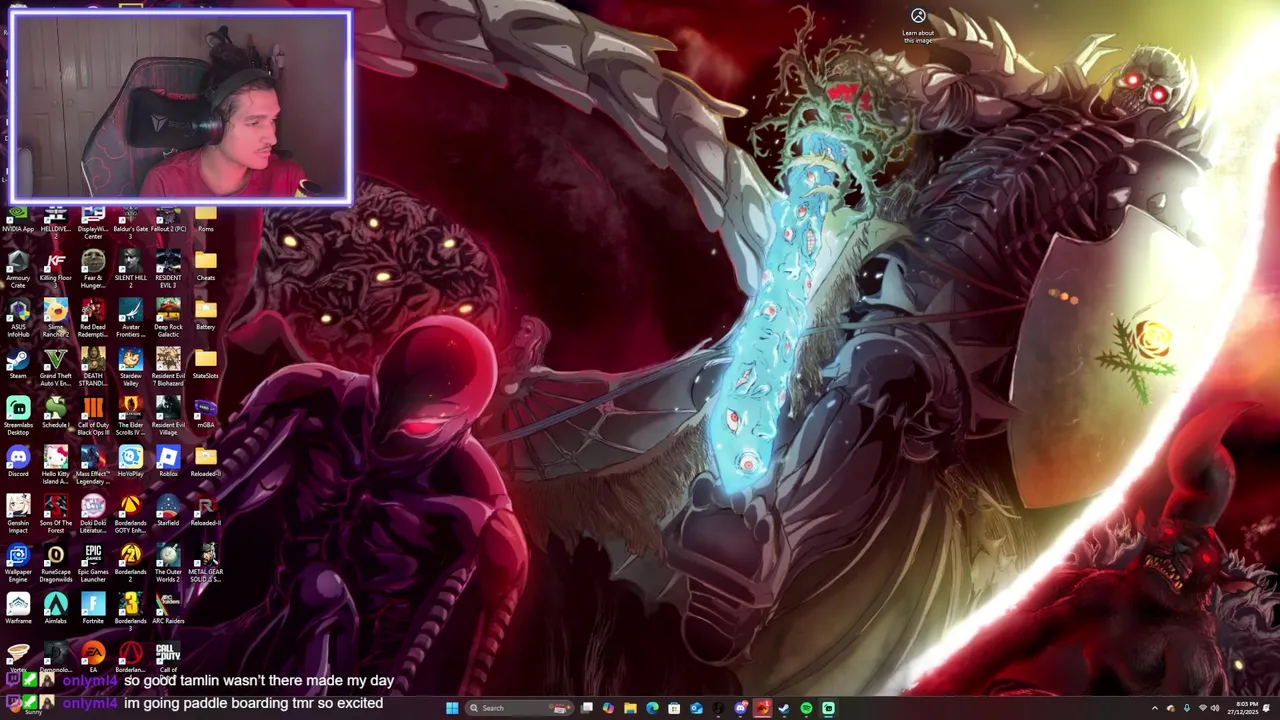Open the Killing Floor 3 shortcut
Viewport: 1280px width, 720px height.
(55, 267)
